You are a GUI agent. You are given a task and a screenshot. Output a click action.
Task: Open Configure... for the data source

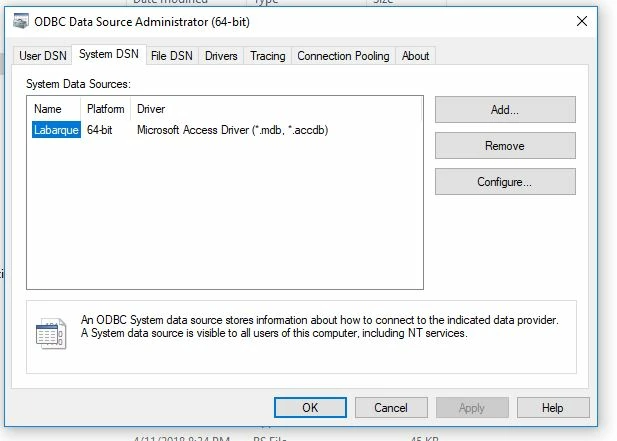tap(505, 182)
